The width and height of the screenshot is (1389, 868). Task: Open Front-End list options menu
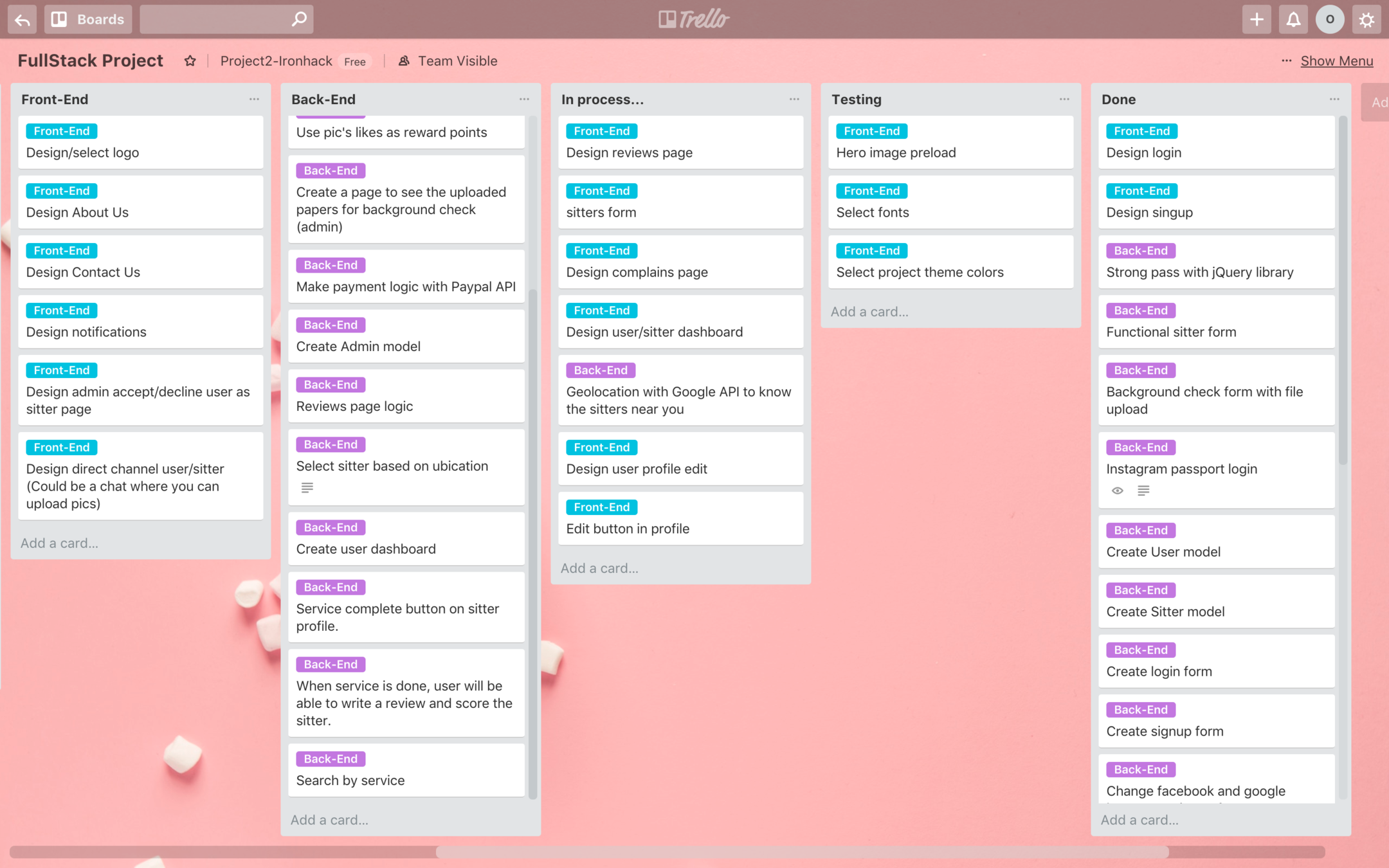point(254,99)
